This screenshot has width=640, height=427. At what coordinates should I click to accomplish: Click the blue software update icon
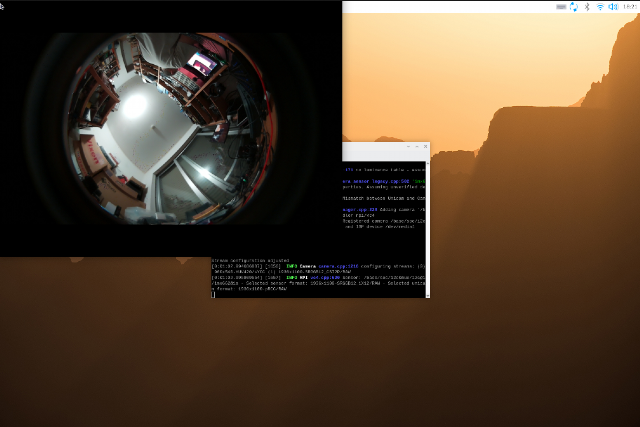pyautogui.click(x=574, y=7)
